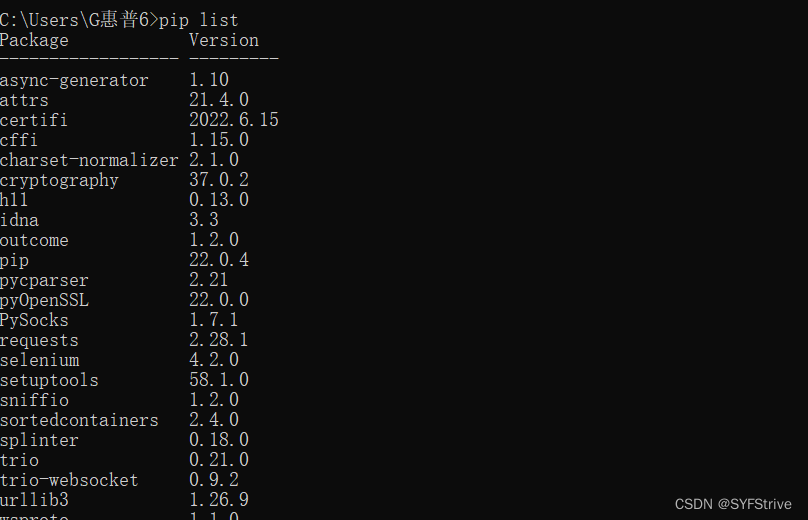This screenshot has width=808, height=520.
Task: Click the Package column header
Action: (x=34, y=40)
